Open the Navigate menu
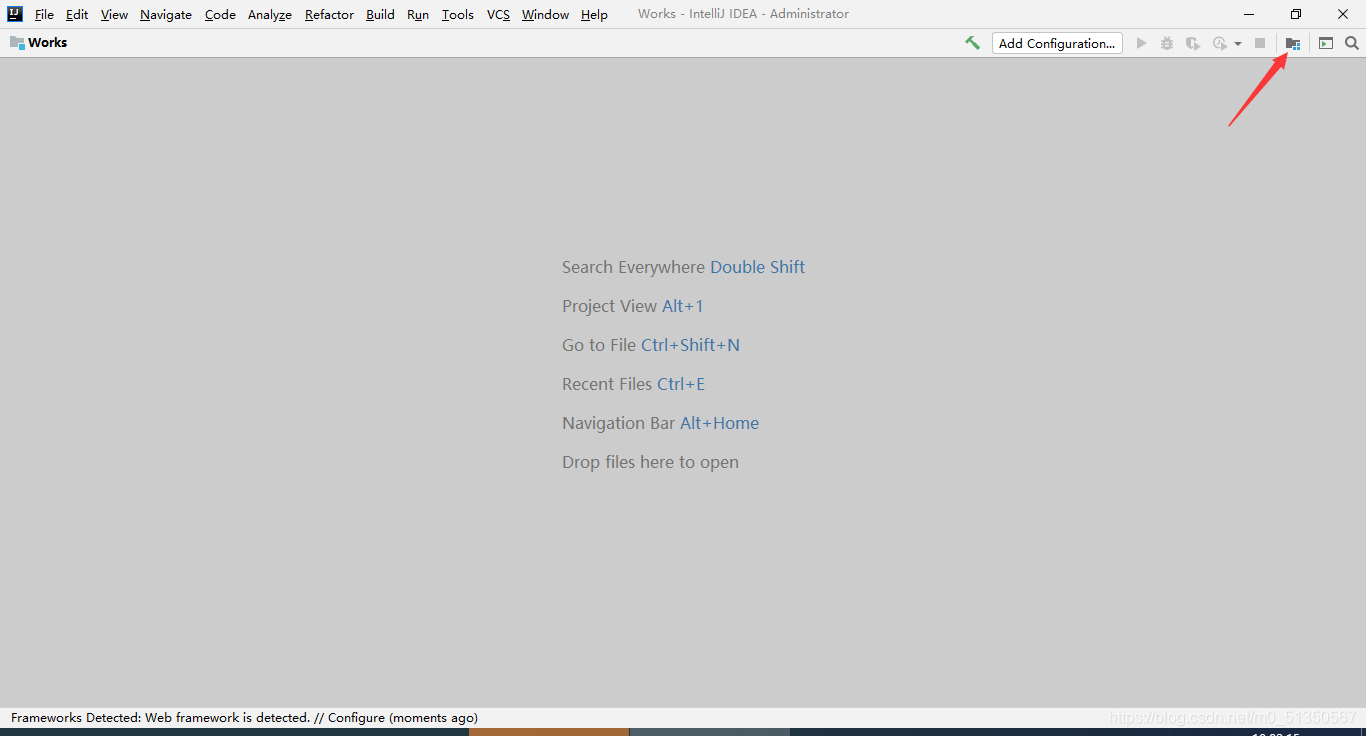The width and height of the screenshot is (1366, 736). pos(166,14)
